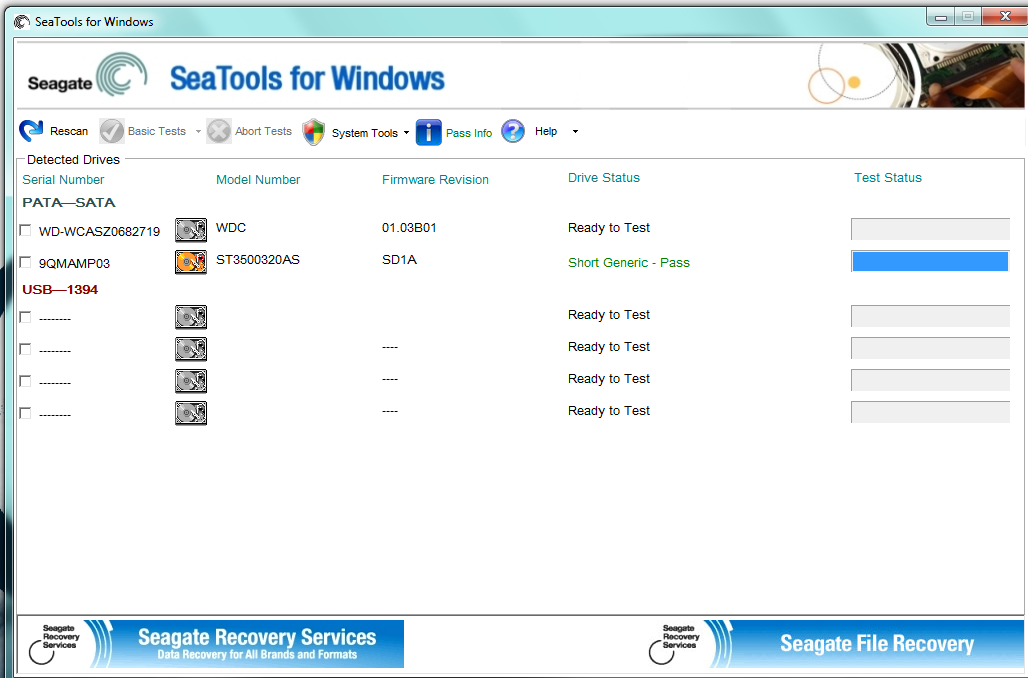Viewport: 1028px width, 678px height.
Task: Check the 9QMAMP03 drive checkbox
Action: [x=26, y=262]
